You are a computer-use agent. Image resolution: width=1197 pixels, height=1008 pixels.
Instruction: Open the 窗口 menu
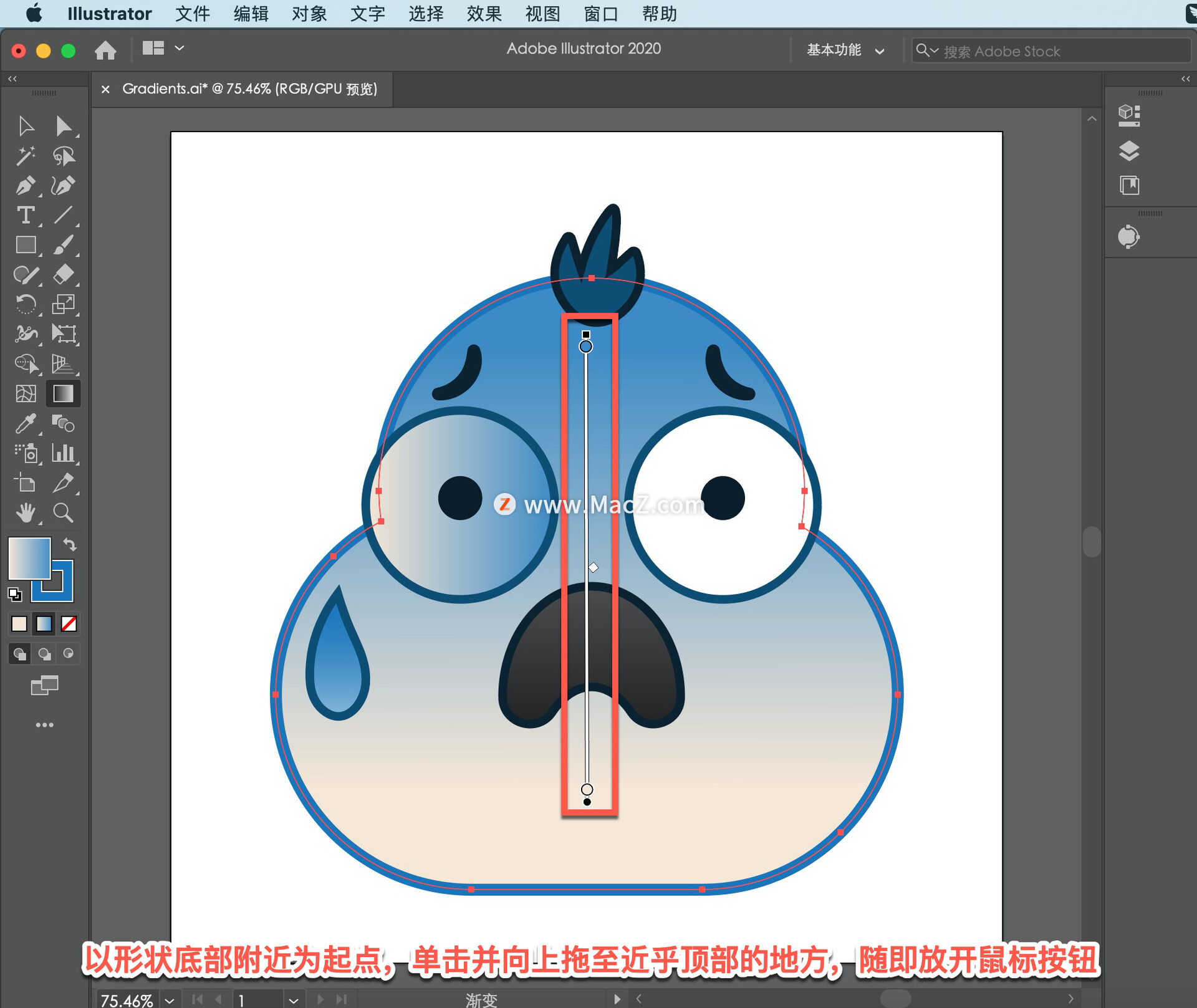pos(600,14)
